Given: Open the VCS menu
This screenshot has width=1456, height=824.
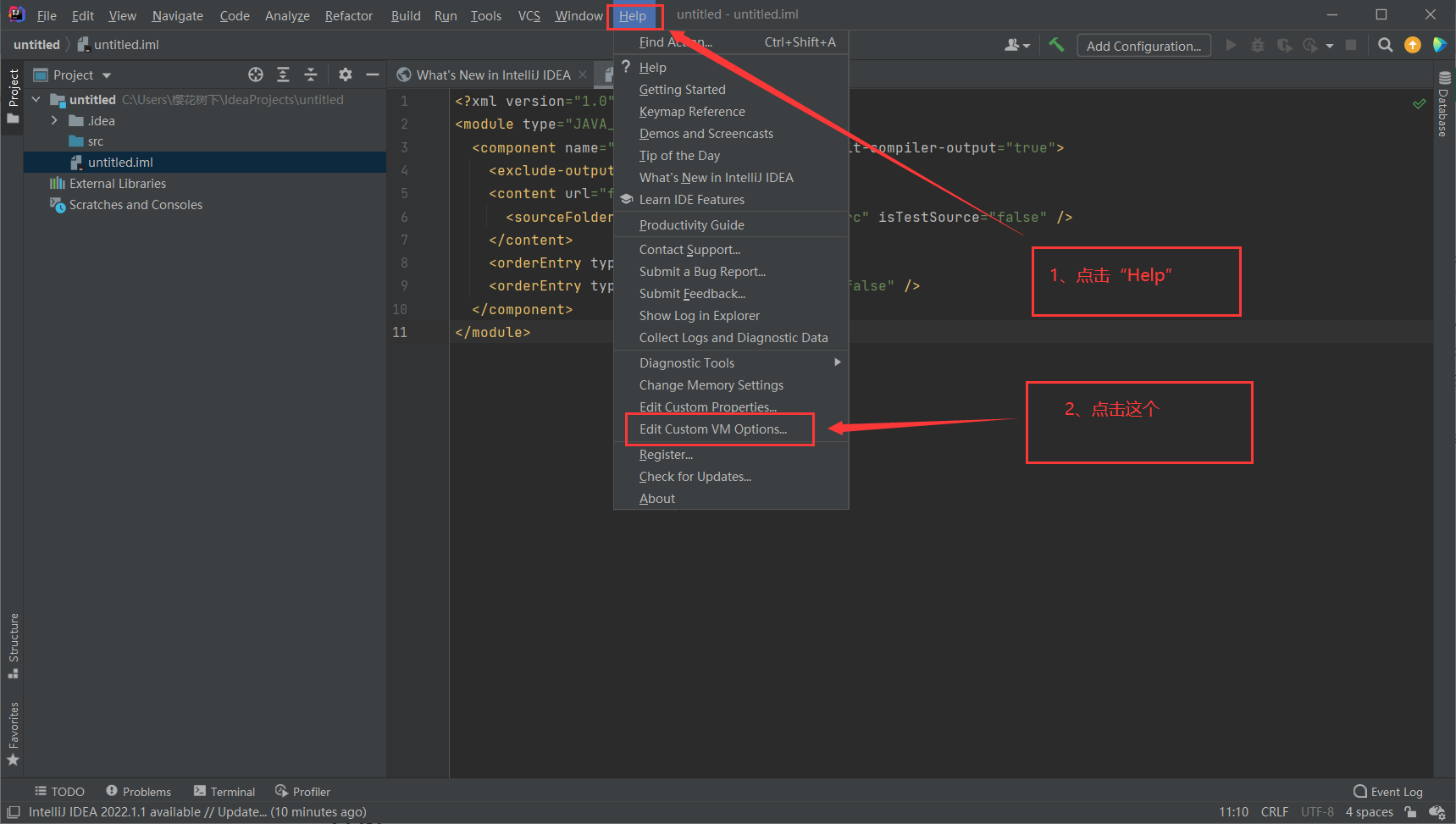Looking at the screenshot, I should click(529, 15).
